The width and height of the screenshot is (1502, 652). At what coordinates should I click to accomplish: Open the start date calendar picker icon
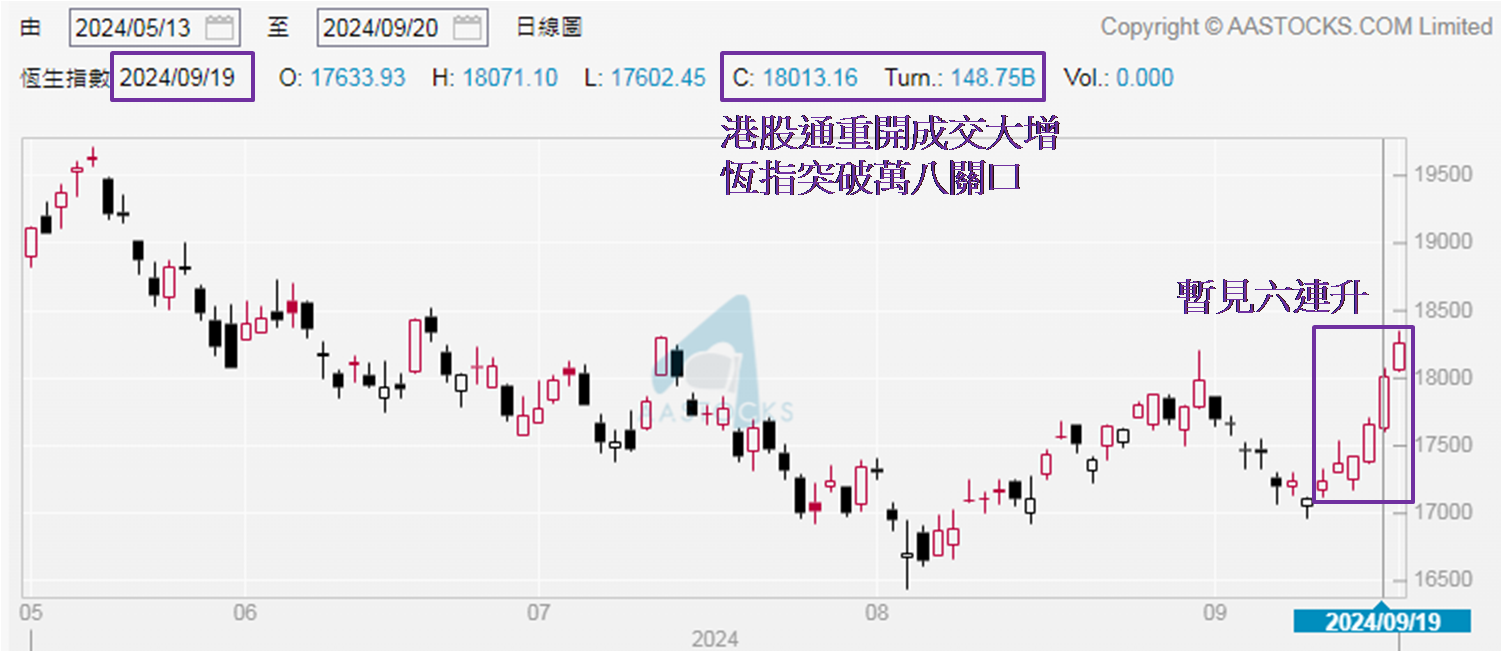click(x=219, y=27)
